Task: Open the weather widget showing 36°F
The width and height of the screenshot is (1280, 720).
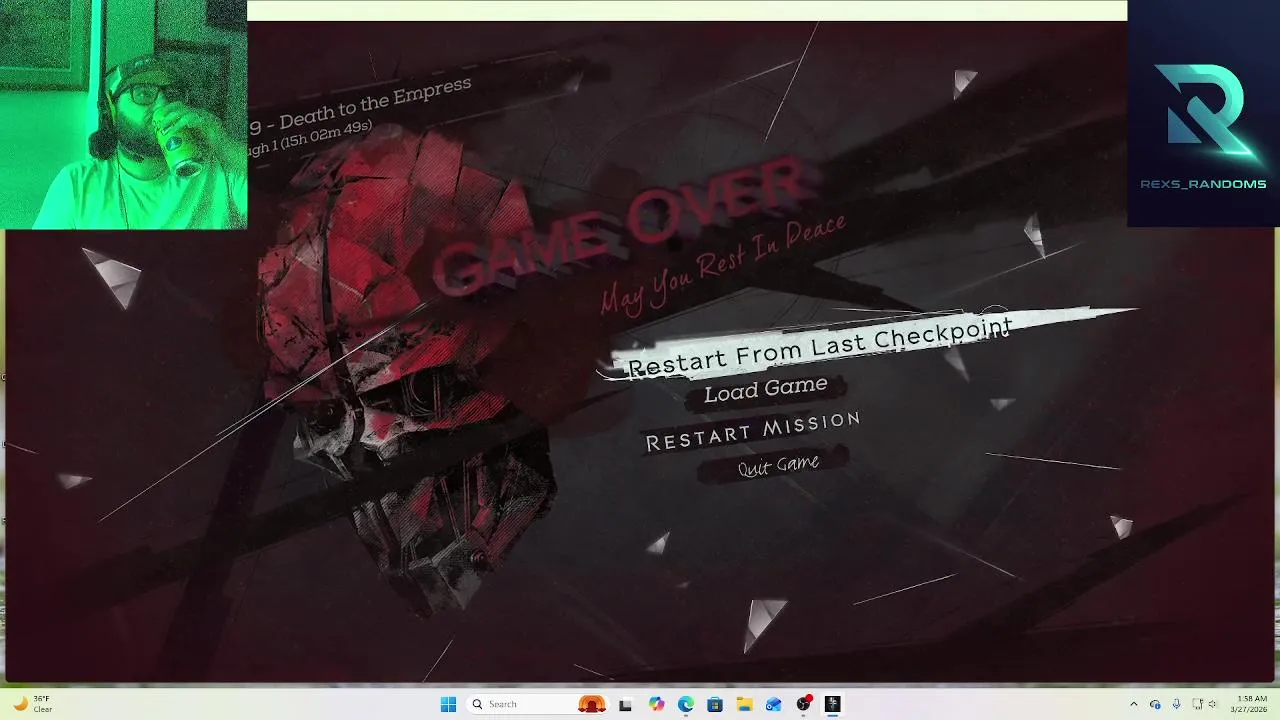Action: click(x=32, y=704)
